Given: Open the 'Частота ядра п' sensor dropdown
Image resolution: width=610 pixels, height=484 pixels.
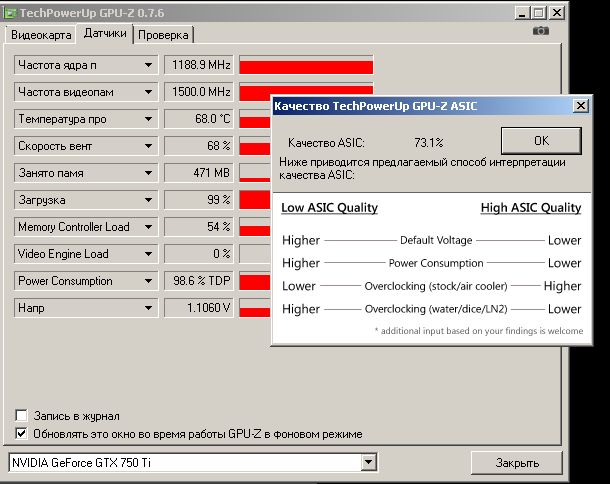Looking at the screenshot, I should 148,65.
